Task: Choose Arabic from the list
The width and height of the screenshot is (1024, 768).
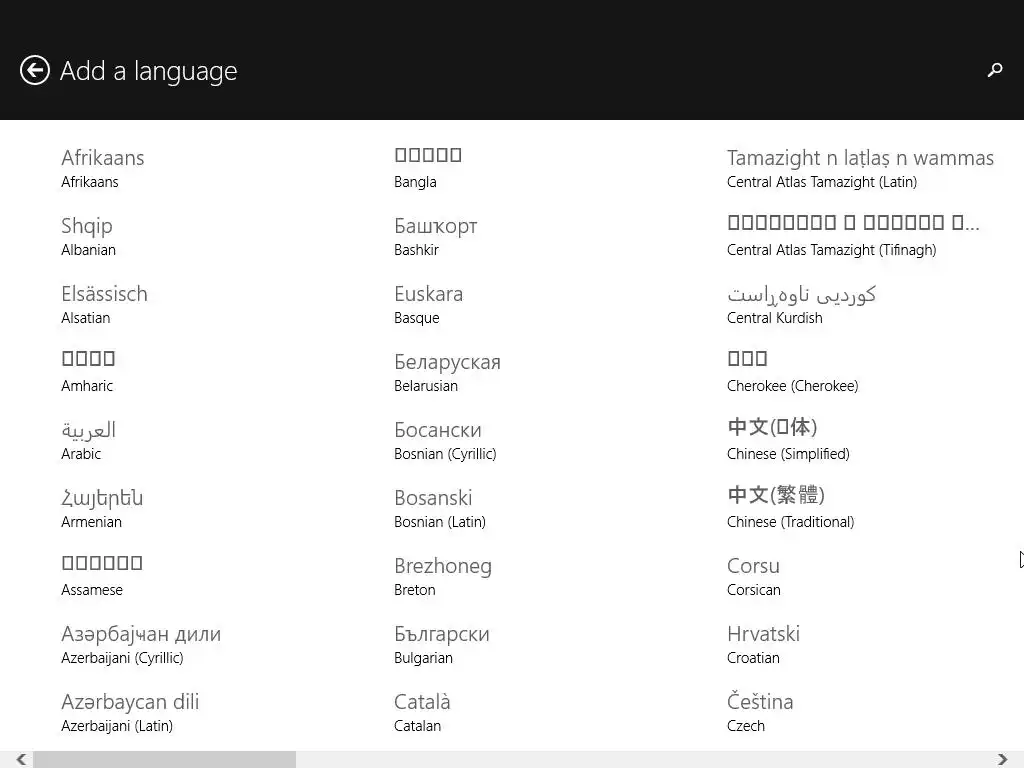Action: 88,440
